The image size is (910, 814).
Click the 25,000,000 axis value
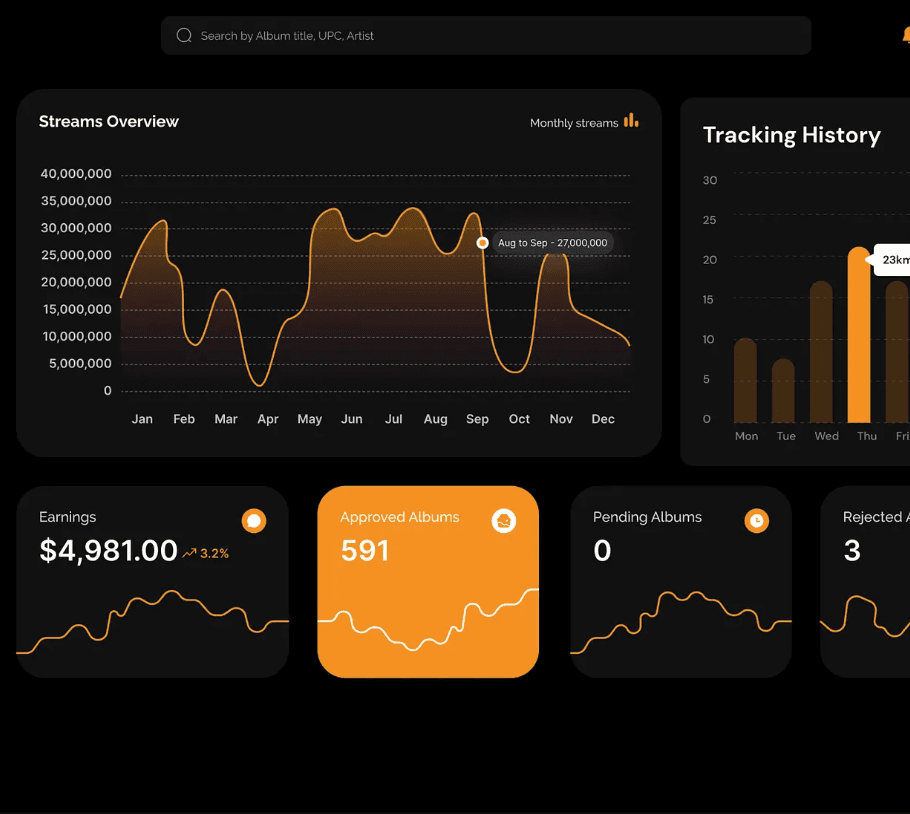(x=76, y=255)
